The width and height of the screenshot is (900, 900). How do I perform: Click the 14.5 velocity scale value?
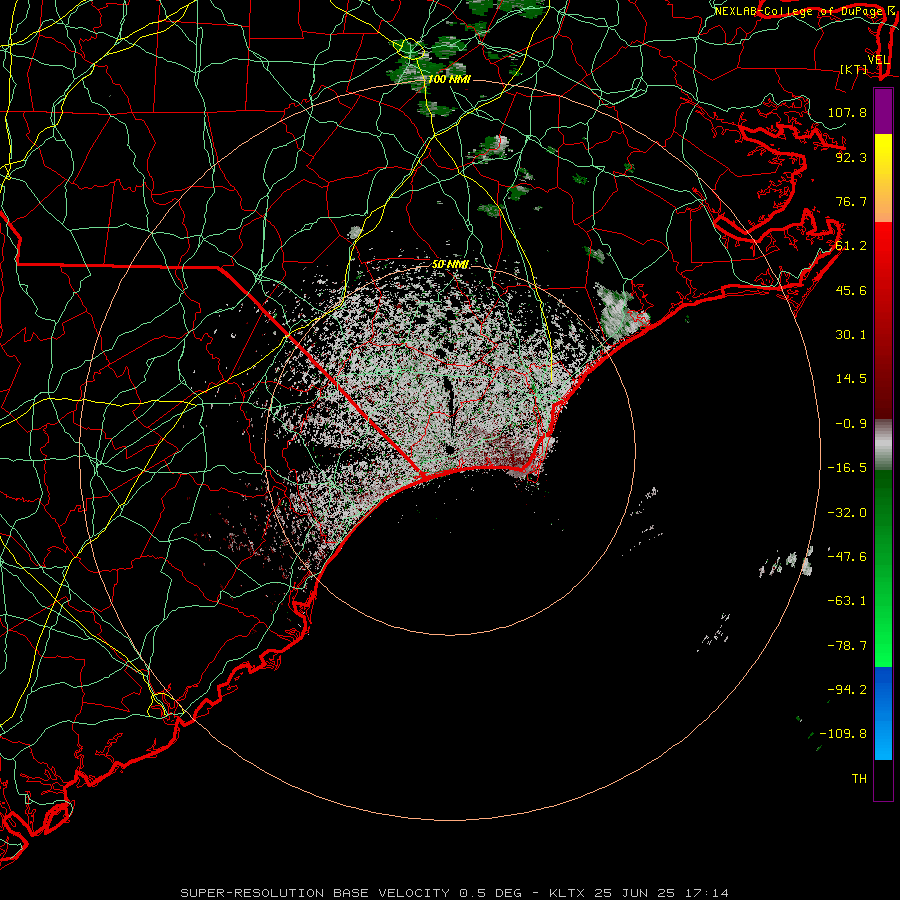pyautogui.click(x=851, y=378)
